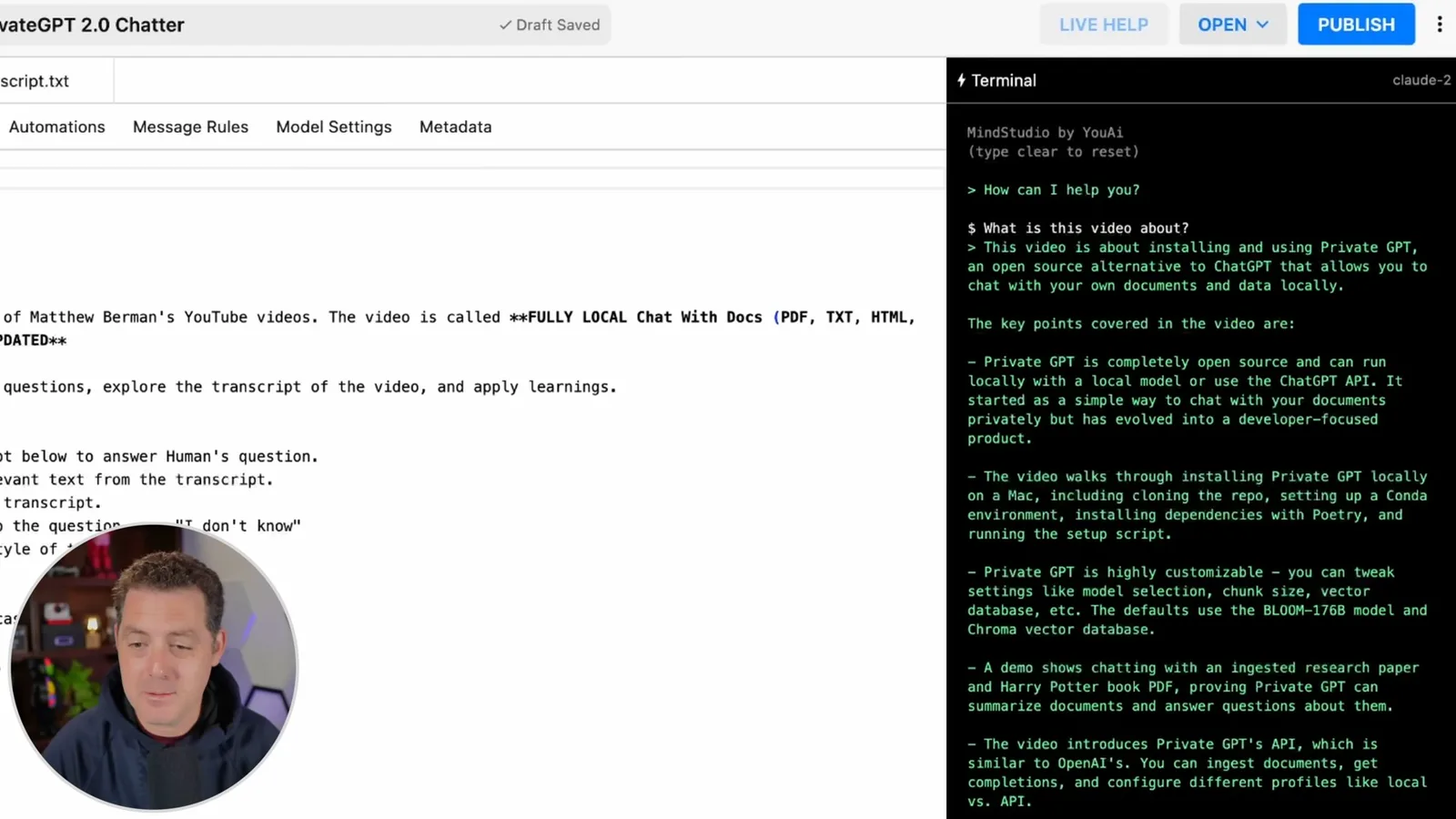Click the terminal prompt '> How can I help you?'
The height and width of the screenshot is (819, 1456).
pyautogui.click(x=1053, y=190)
